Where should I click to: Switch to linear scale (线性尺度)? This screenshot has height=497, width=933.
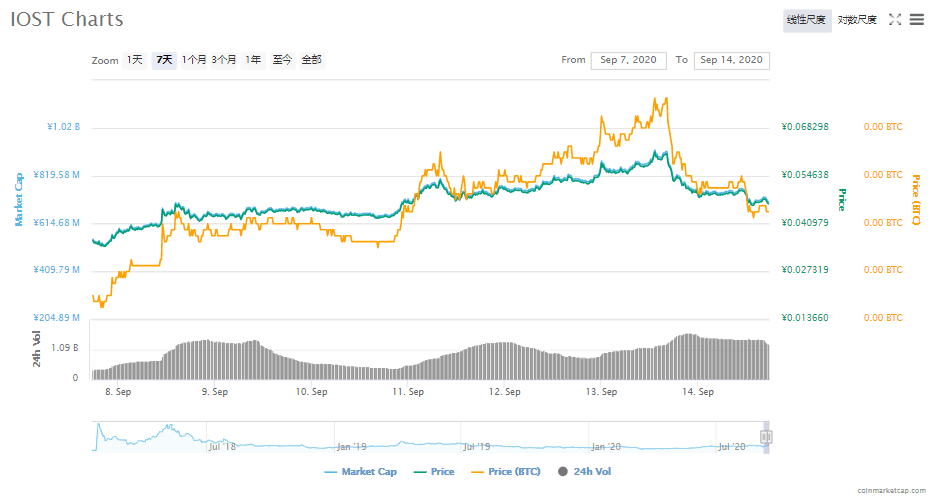point(807,20)
